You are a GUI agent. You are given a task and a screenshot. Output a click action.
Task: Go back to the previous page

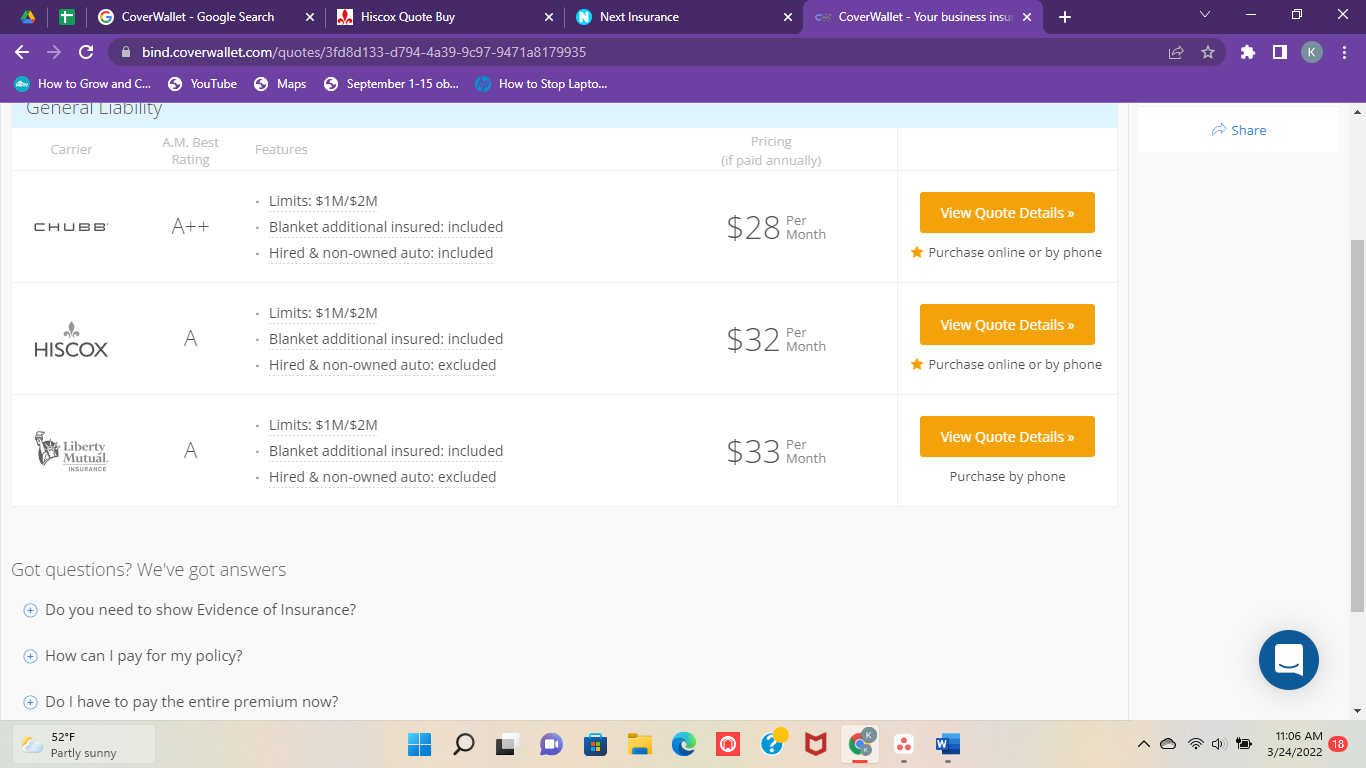click(22, 52)
